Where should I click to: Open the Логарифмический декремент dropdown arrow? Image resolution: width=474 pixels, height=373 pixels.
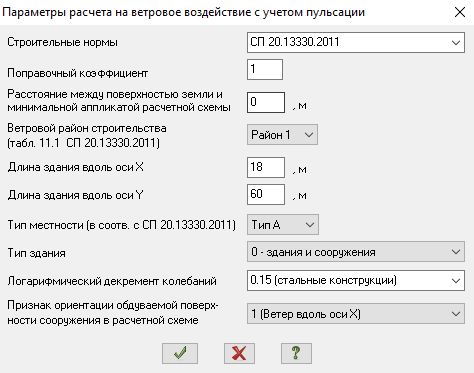click(456, 281)
